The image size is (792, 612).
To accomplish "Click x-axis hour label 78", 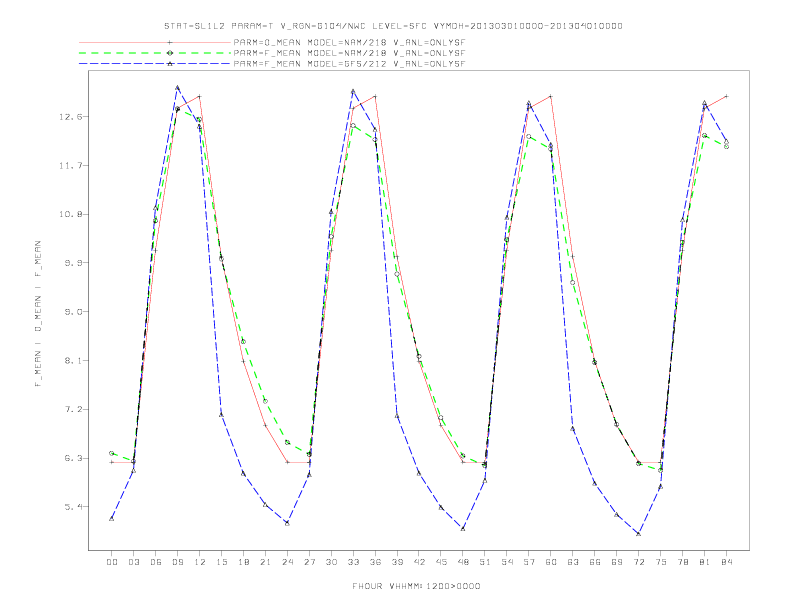I will [683, 562].
